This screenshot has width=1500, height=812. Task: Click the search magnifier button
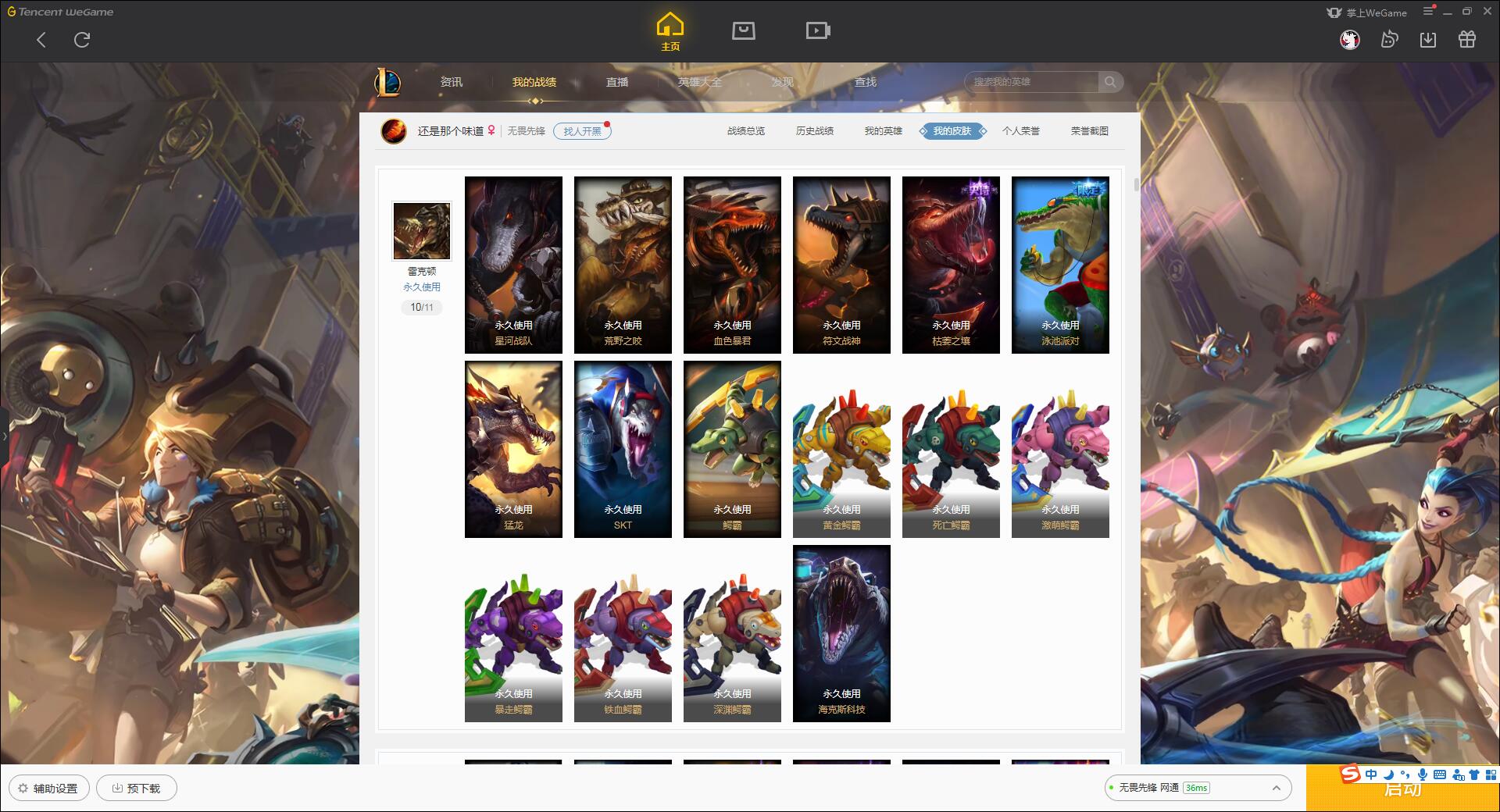pyautogui.click(x=1109, y=82)
